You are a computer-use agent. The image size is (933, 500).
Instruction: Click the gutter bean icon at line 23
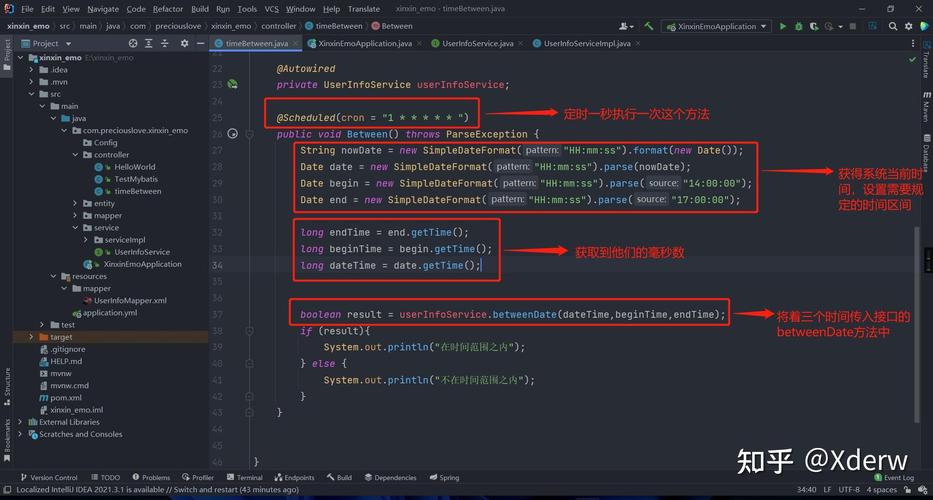pos(233,85)
